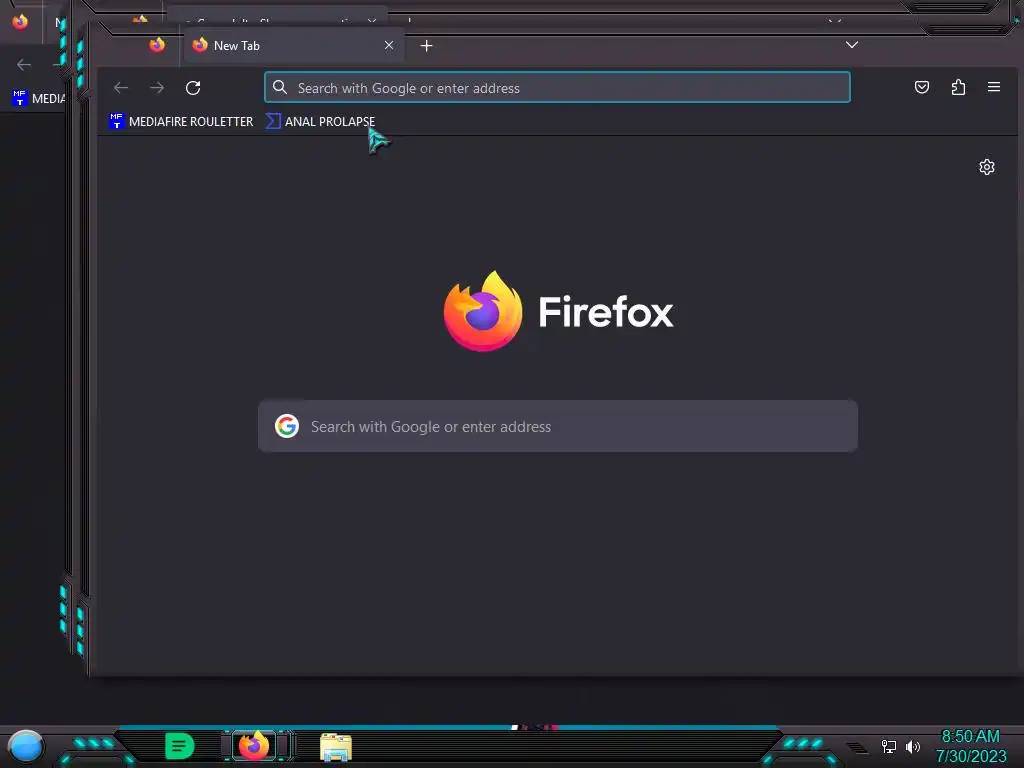Open the volume speaker icon in the tray
Image resolution: width=1024 pixels, height=768 pixels.
(x=913, y=746)
